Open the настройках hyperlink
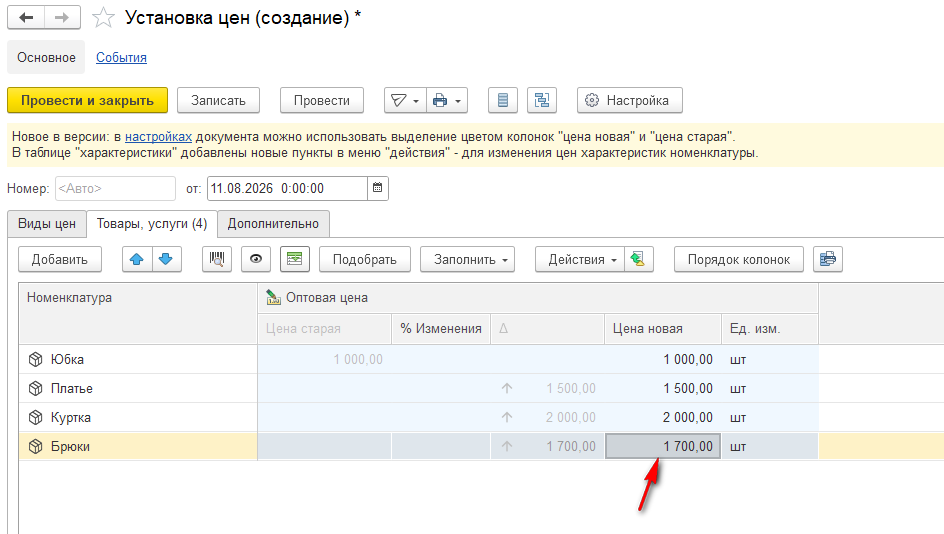The image size is (944, 534). click(x=158, y=137)
